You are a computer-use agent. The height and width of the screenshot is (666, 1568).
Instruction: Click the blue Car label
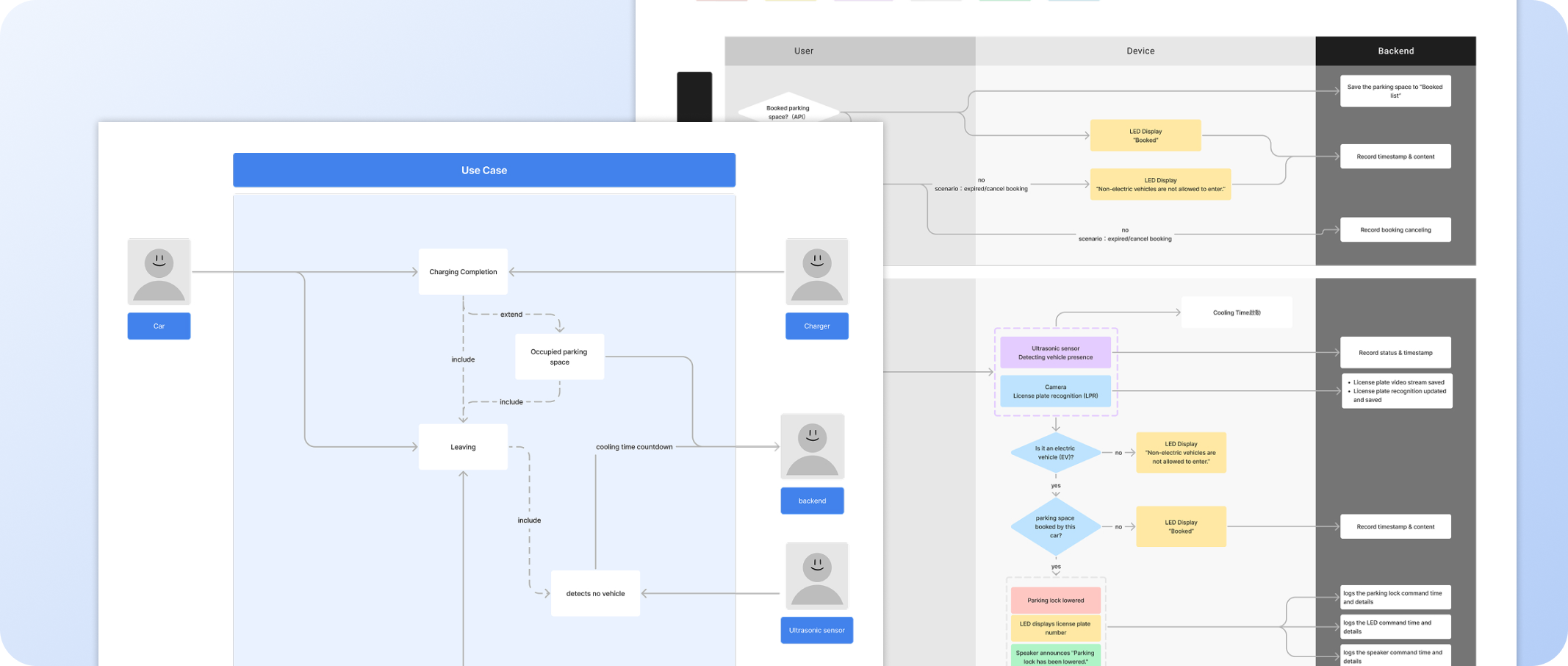pos(159,326)
